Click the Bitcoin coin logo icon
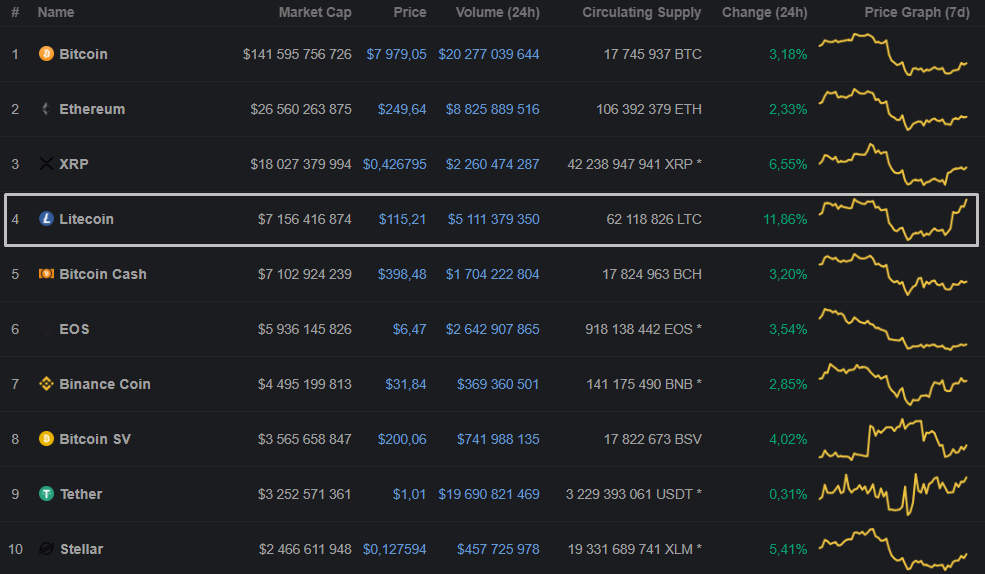 click(x=46, y=53)
